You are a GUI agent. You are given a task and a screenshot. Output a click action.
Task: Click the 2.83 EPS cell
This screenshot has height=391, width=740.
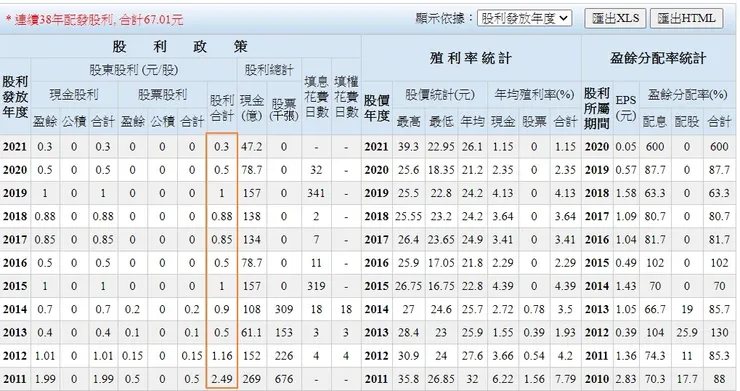(626, 379)
